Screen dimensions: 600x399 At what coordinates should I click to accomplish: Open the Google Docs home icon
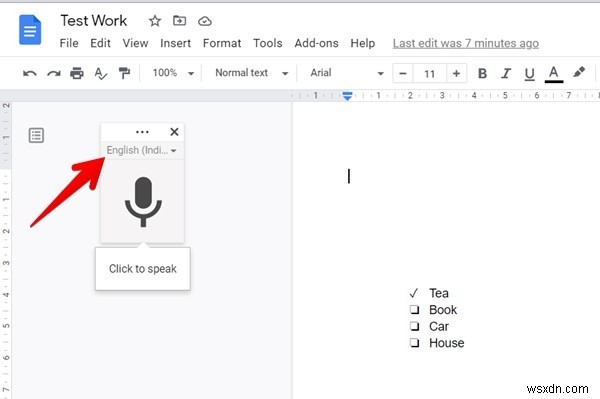[30, 30]
